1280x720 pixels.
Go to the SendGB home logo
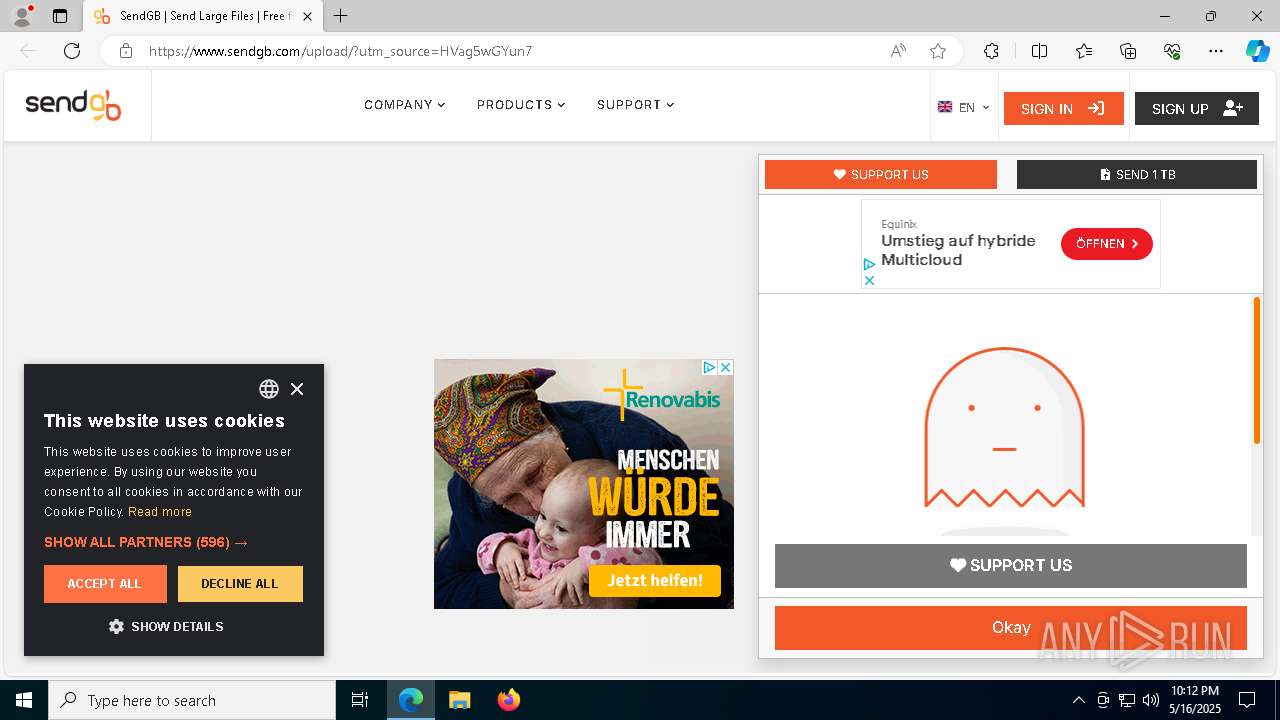point(73,105)
